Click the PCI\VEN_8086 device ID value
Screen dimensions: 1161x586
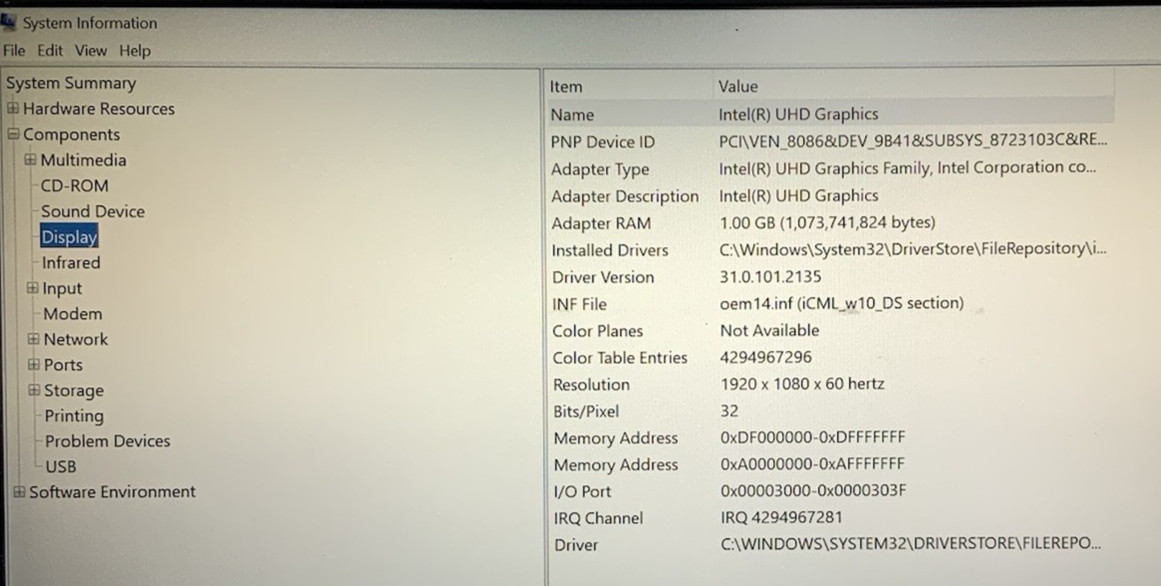[913, 140]
